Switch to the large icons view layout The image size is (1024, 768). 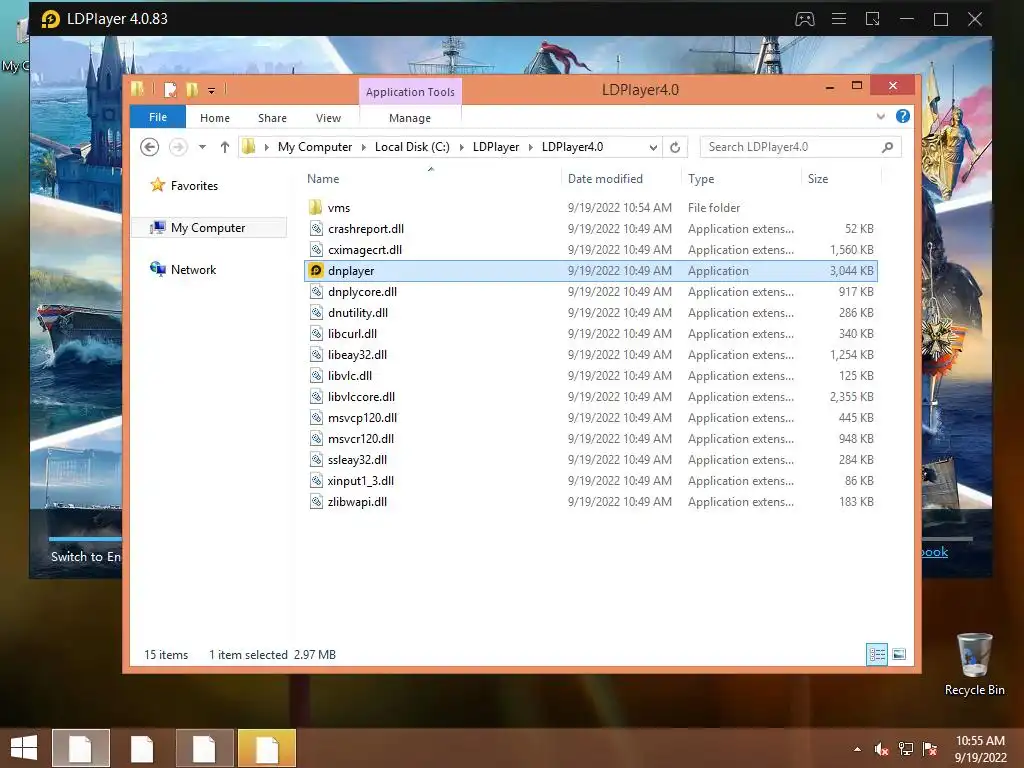[899, 654]
